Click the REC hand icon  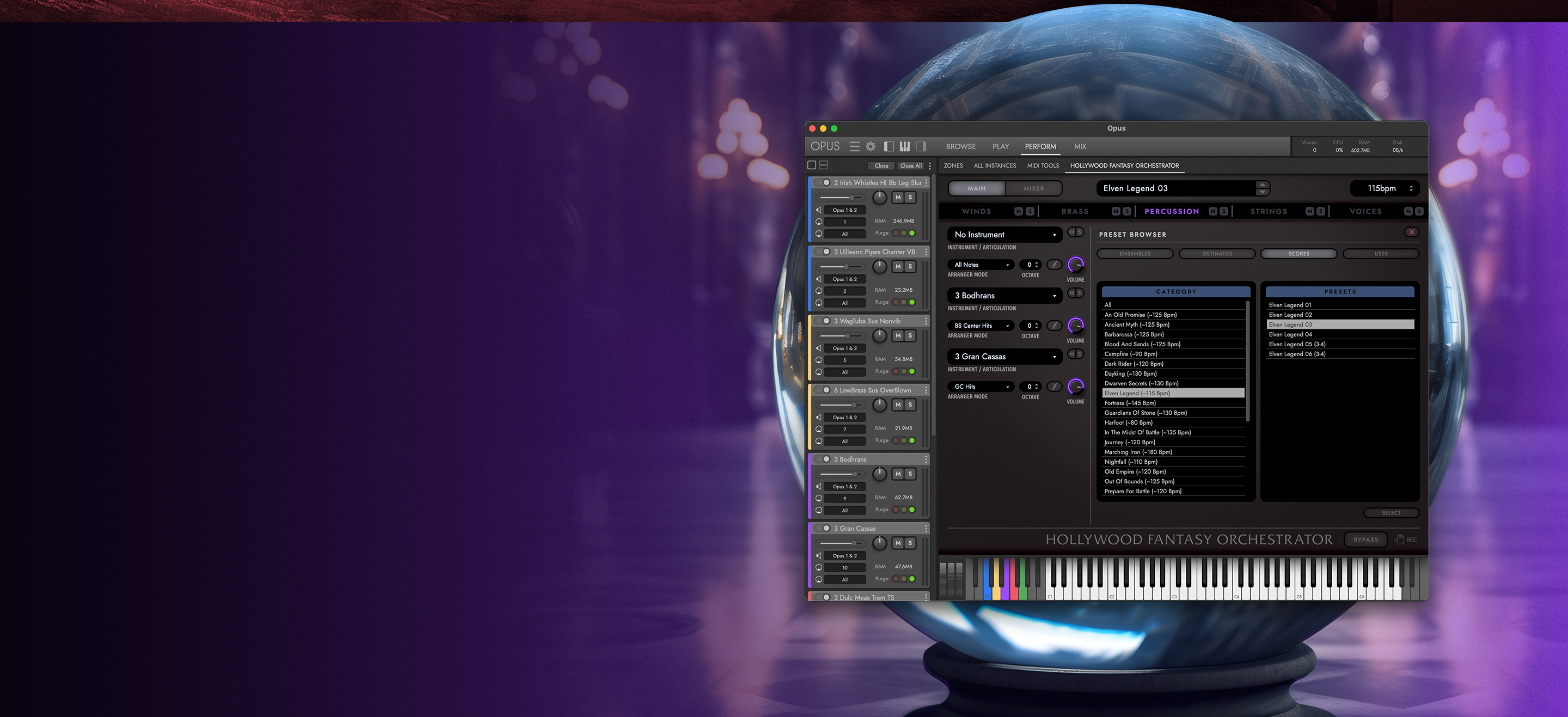coord(1400,540)
